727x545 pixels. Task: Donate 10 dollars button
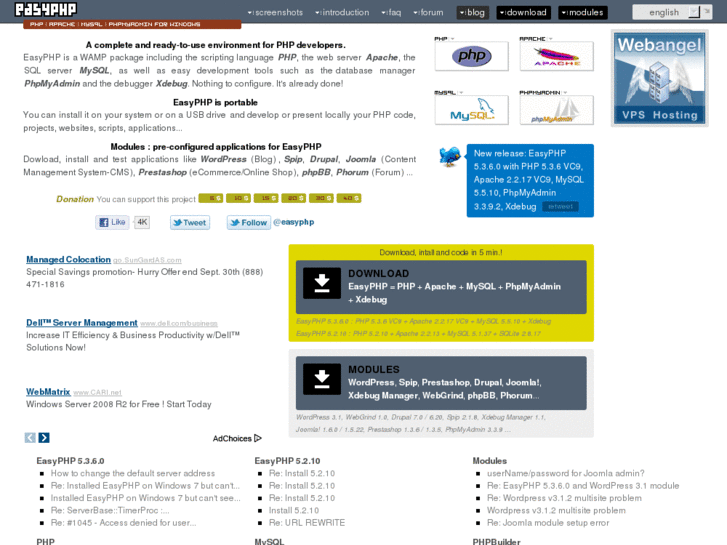pos(238,198)
